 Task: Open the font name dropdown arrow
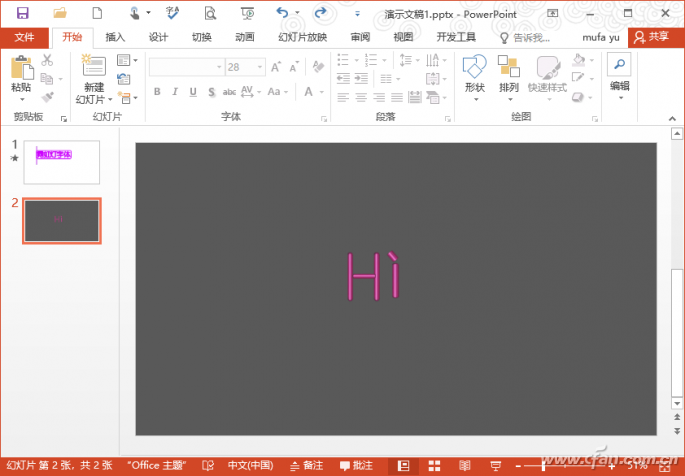pos(219,67)
